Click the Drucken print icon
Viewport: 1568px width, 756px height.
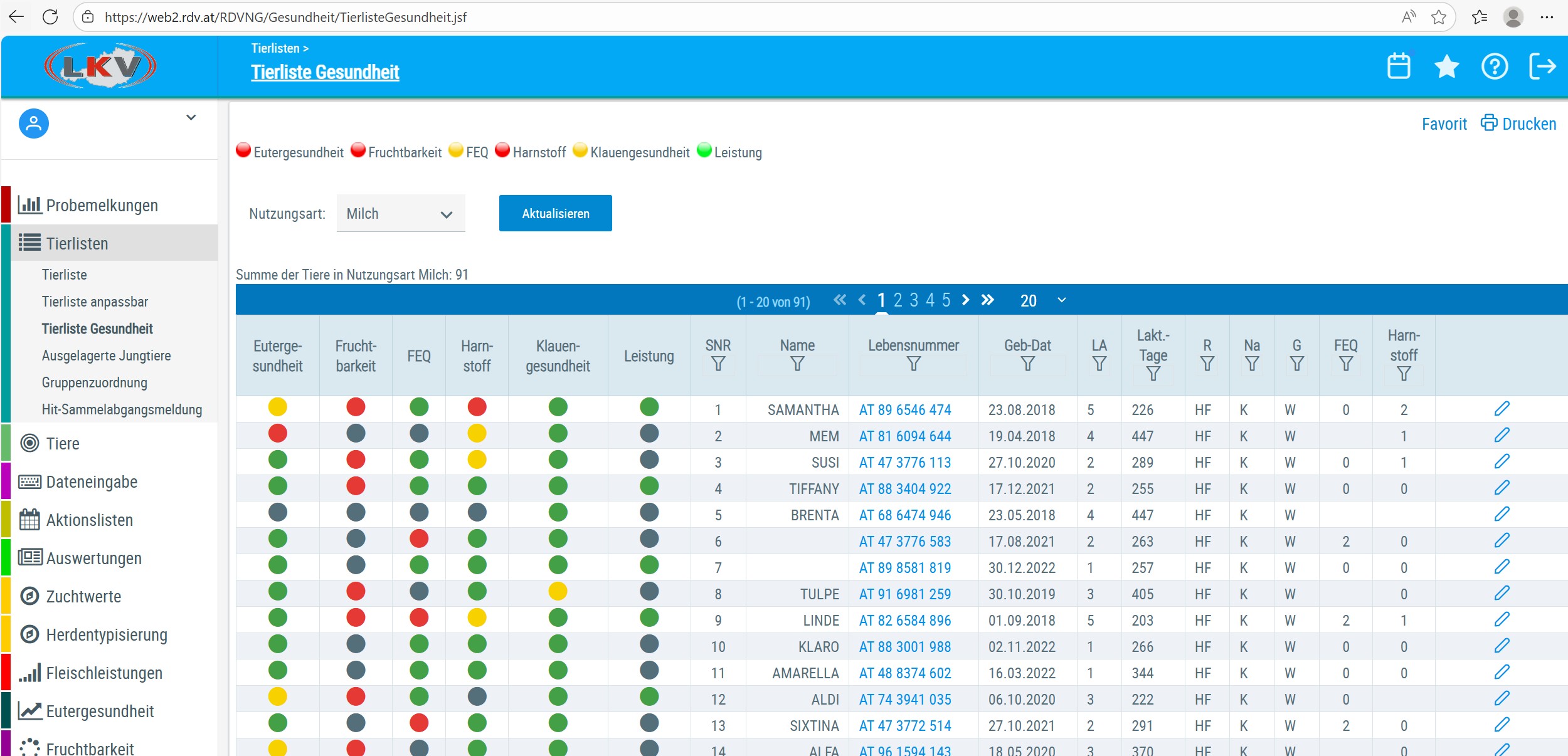pos(1489,123)
